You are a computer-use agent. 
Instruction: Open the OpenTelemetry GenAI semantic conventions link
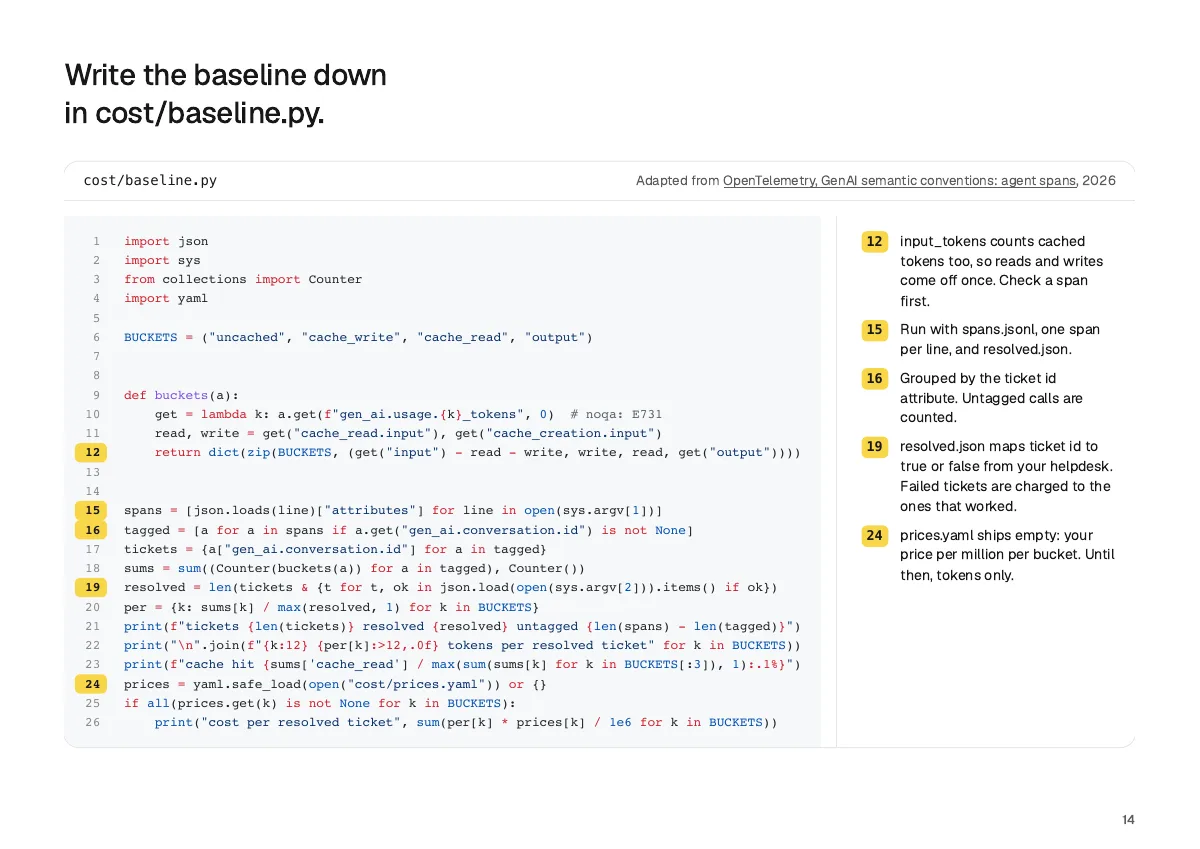[x=899, y=181]
